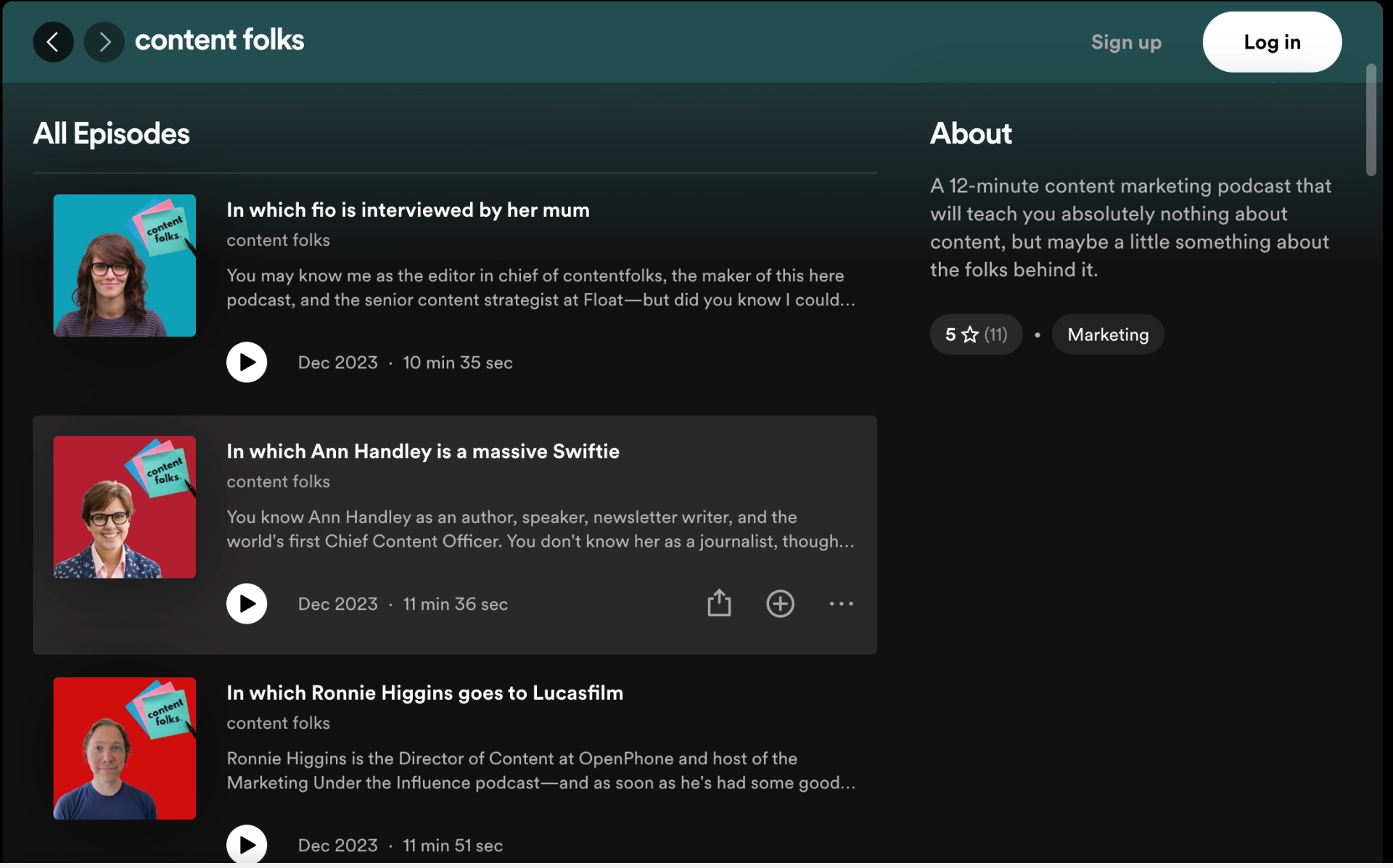Screen dimensions: 1393x868
Task: Share the Ann Handley episode
Action: (718, 603)
